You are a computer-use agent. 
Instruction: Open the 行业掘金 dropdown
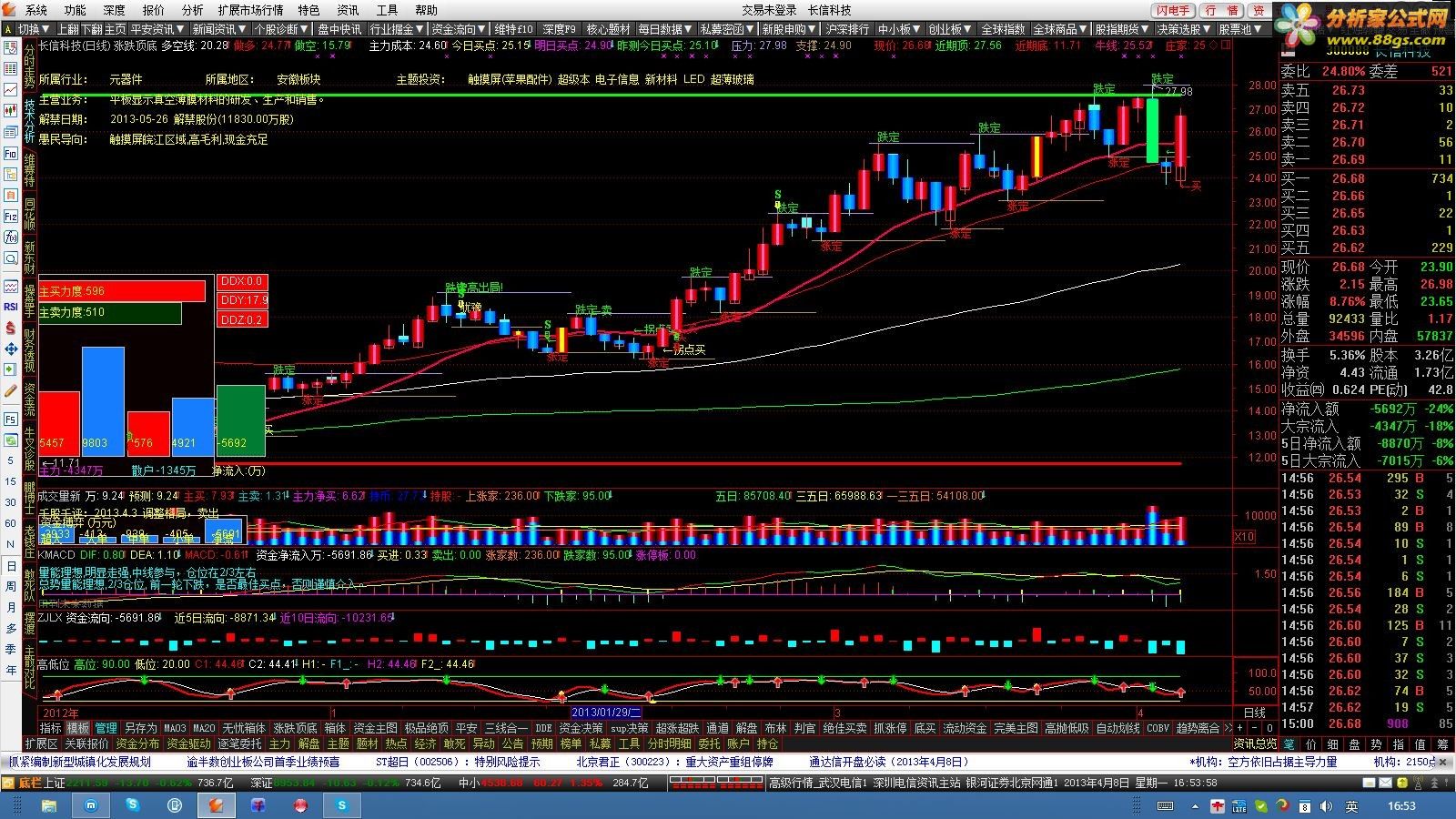tap(397, 29)
